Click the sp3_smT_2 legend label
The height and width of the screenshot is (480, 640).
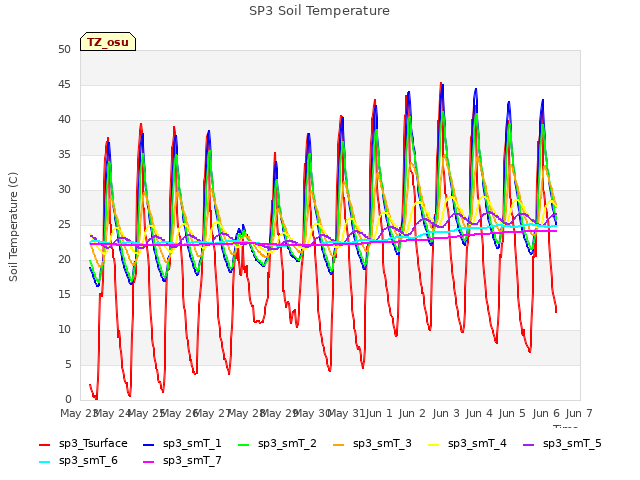click(x=287, y=443)
